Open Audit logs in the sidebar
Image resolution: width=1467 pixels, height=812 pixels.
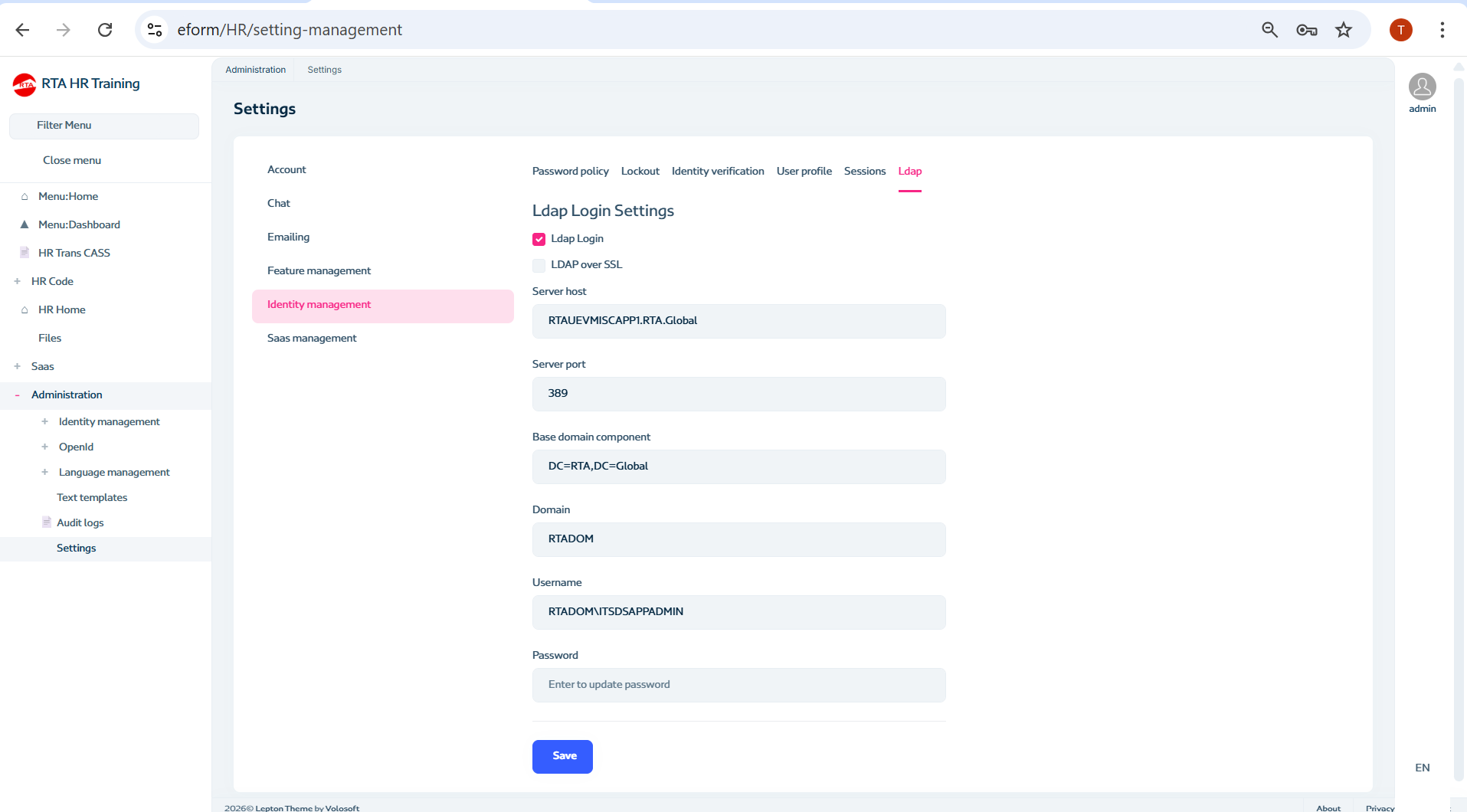(x=80, y=522)
